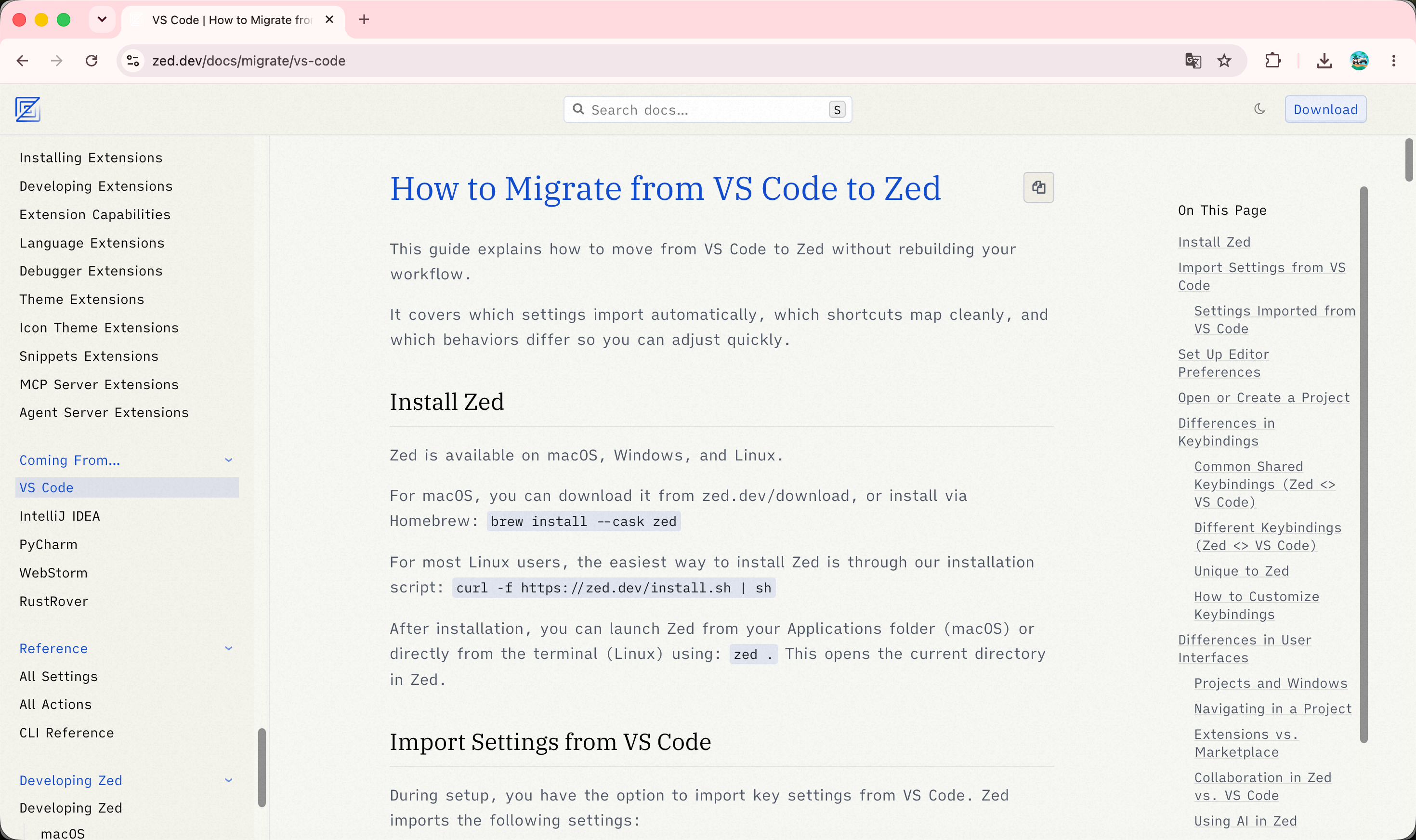Viewport: 1416px width, 840px height.
Task: Jump to Import Settings from VS Code
Action: (x=1261, y=276)
